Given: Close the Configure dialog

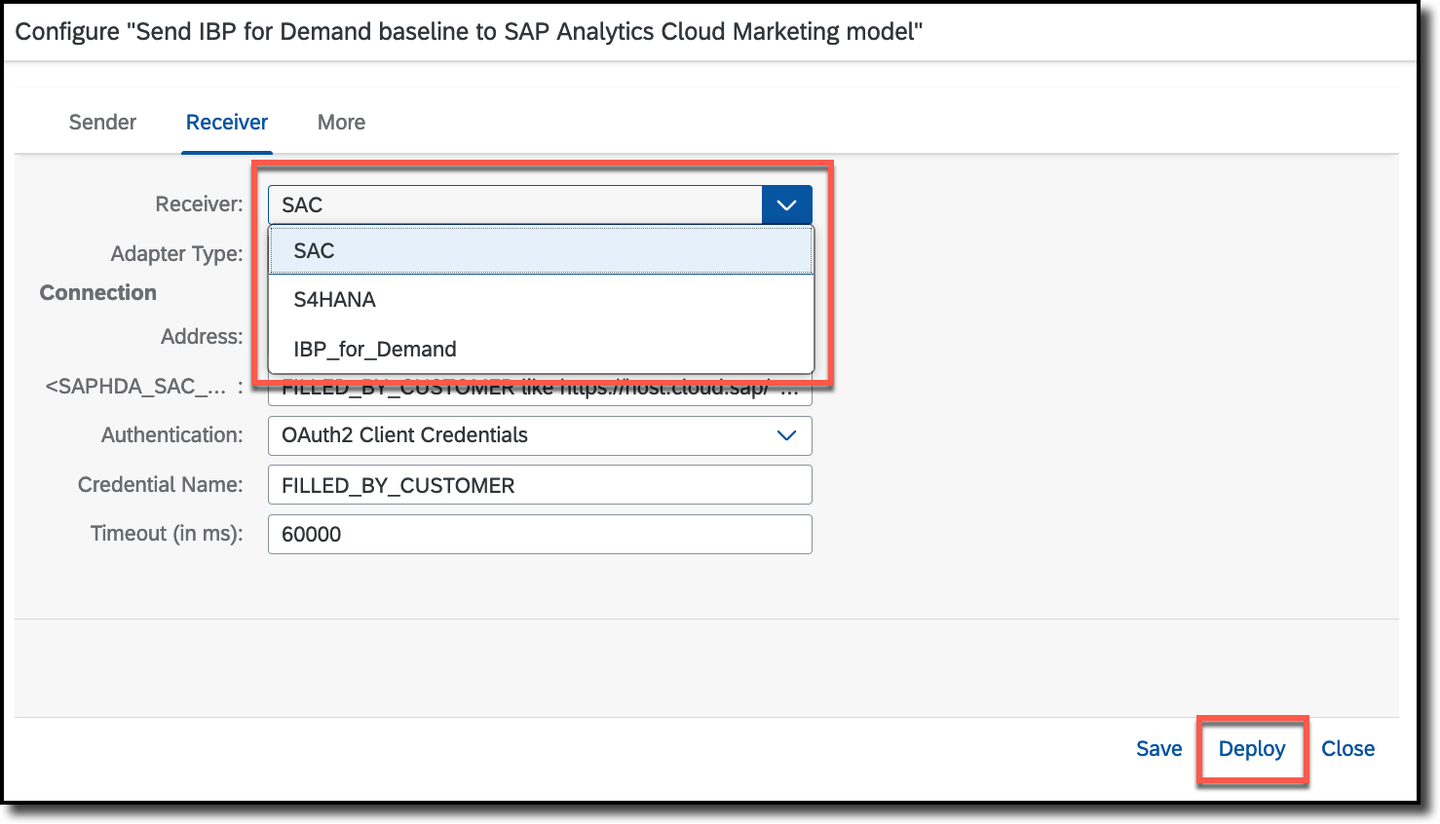Looking at the screenshot, I should pos(1348,748).
